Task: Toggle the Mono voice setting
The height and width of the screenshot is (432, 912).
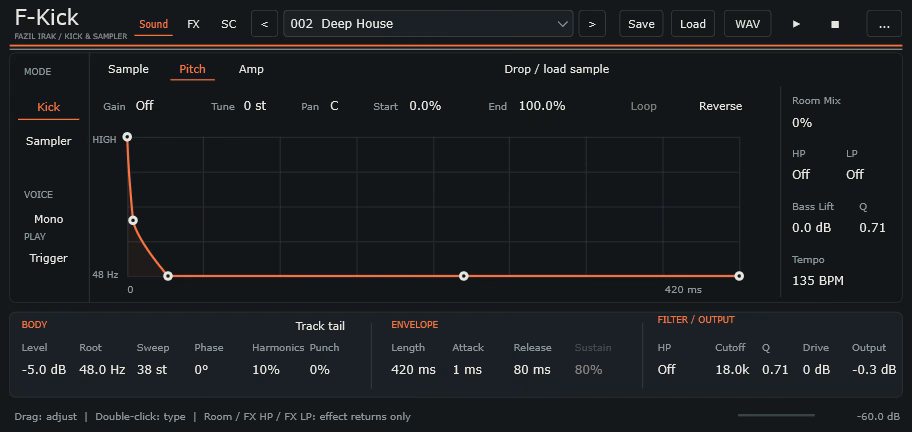Action: click(x=48, y=219)
